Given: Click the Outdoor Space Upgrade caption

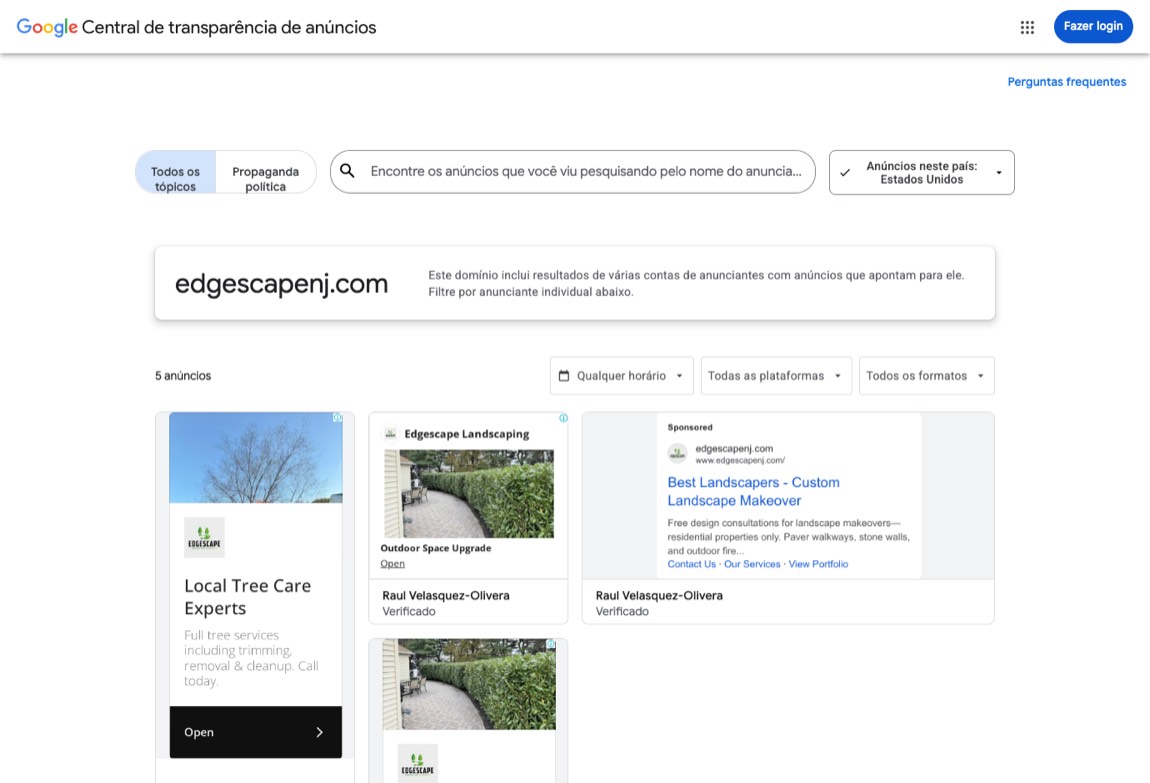Looking at the screenshot, I should 436,548.
